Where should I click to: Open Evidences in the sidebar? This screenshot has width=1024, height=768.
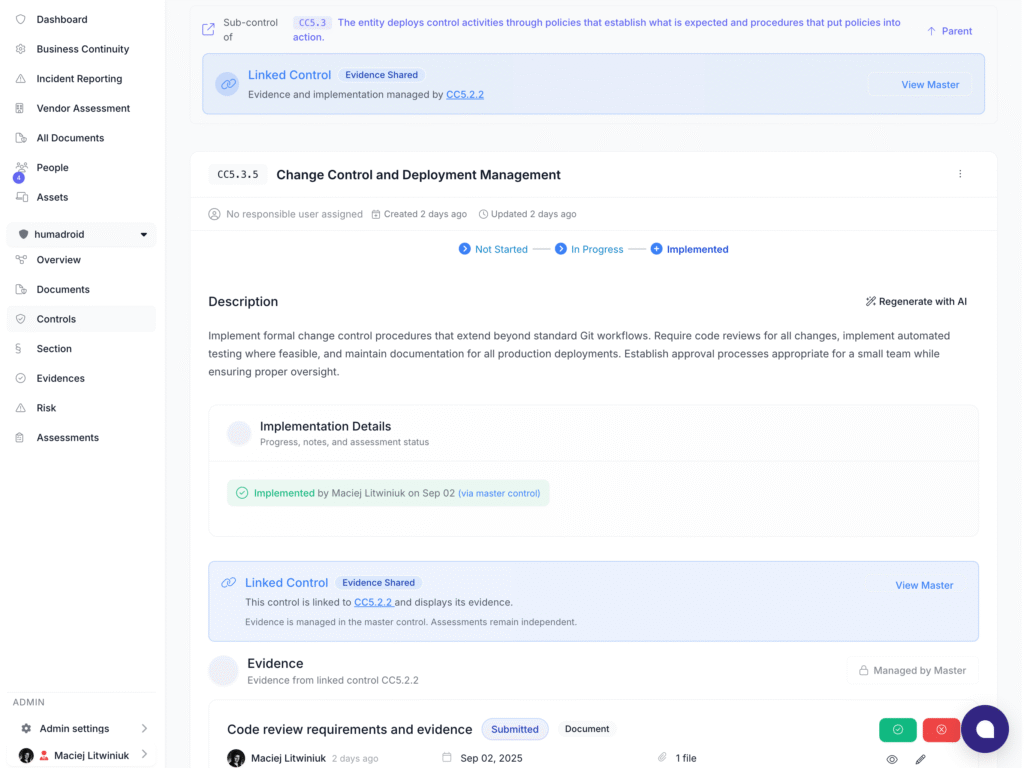[60, 378]
